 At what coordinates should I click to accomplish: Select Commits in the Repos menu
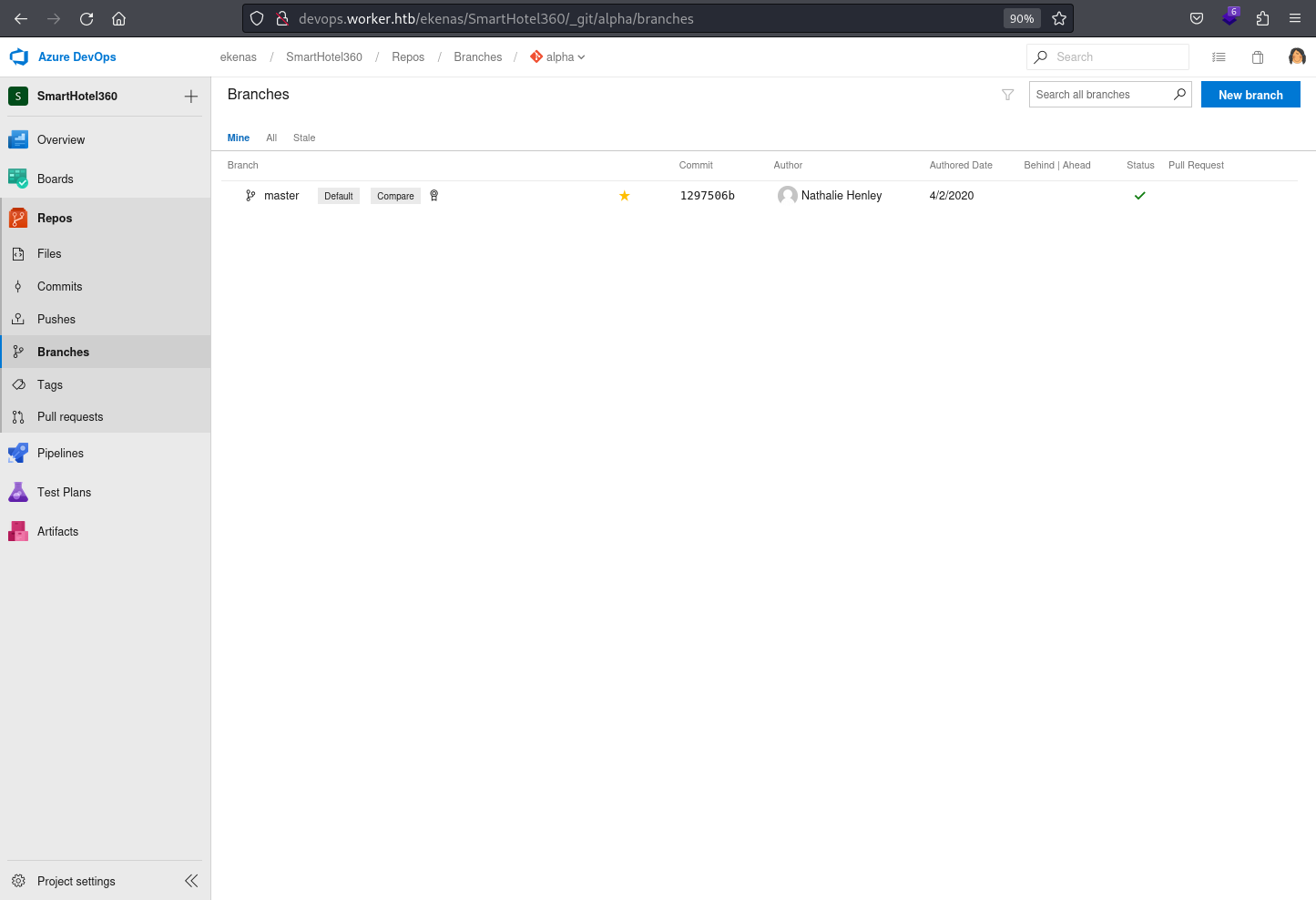point(106,286)
